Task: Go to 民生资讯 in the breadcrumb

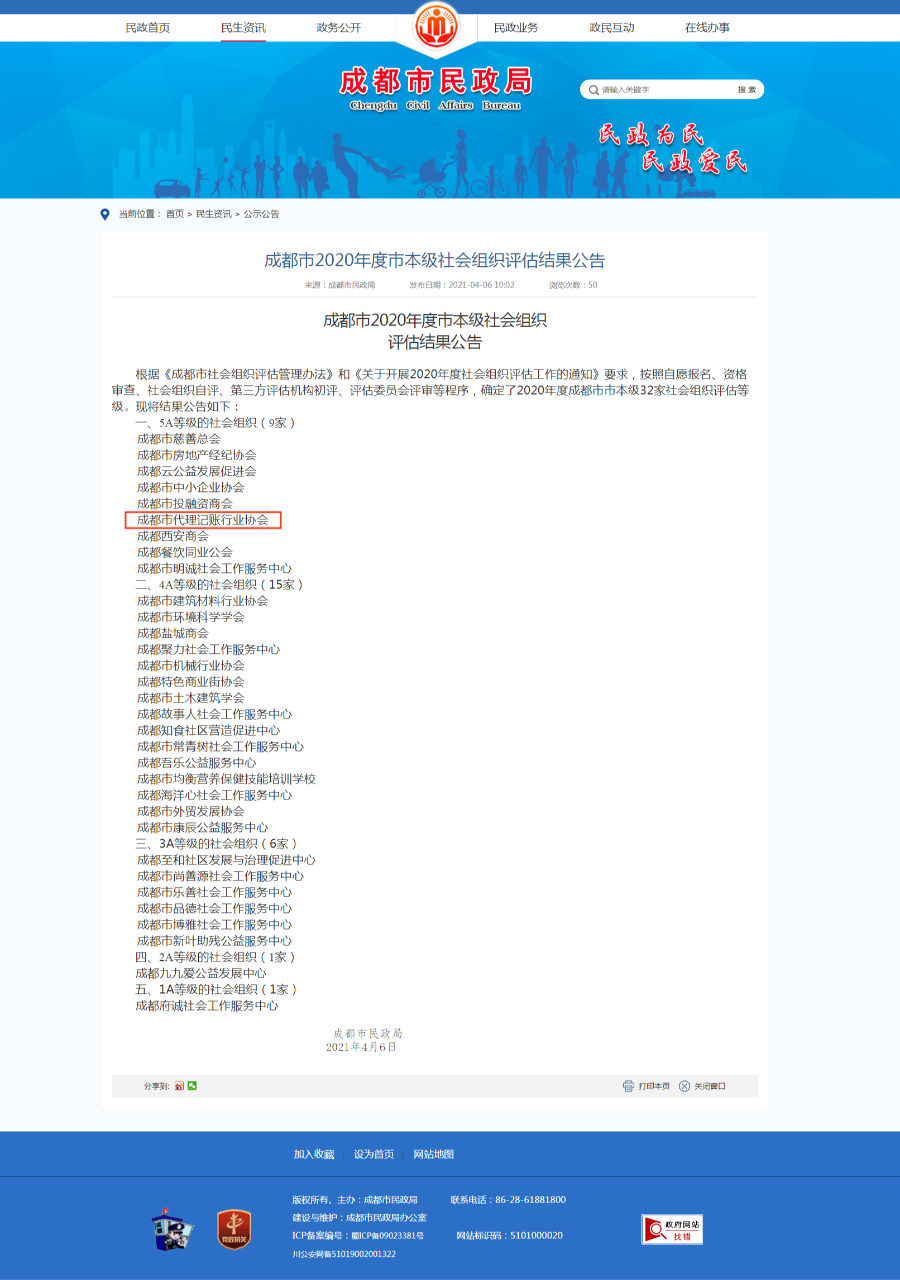Action: [213, 214]
